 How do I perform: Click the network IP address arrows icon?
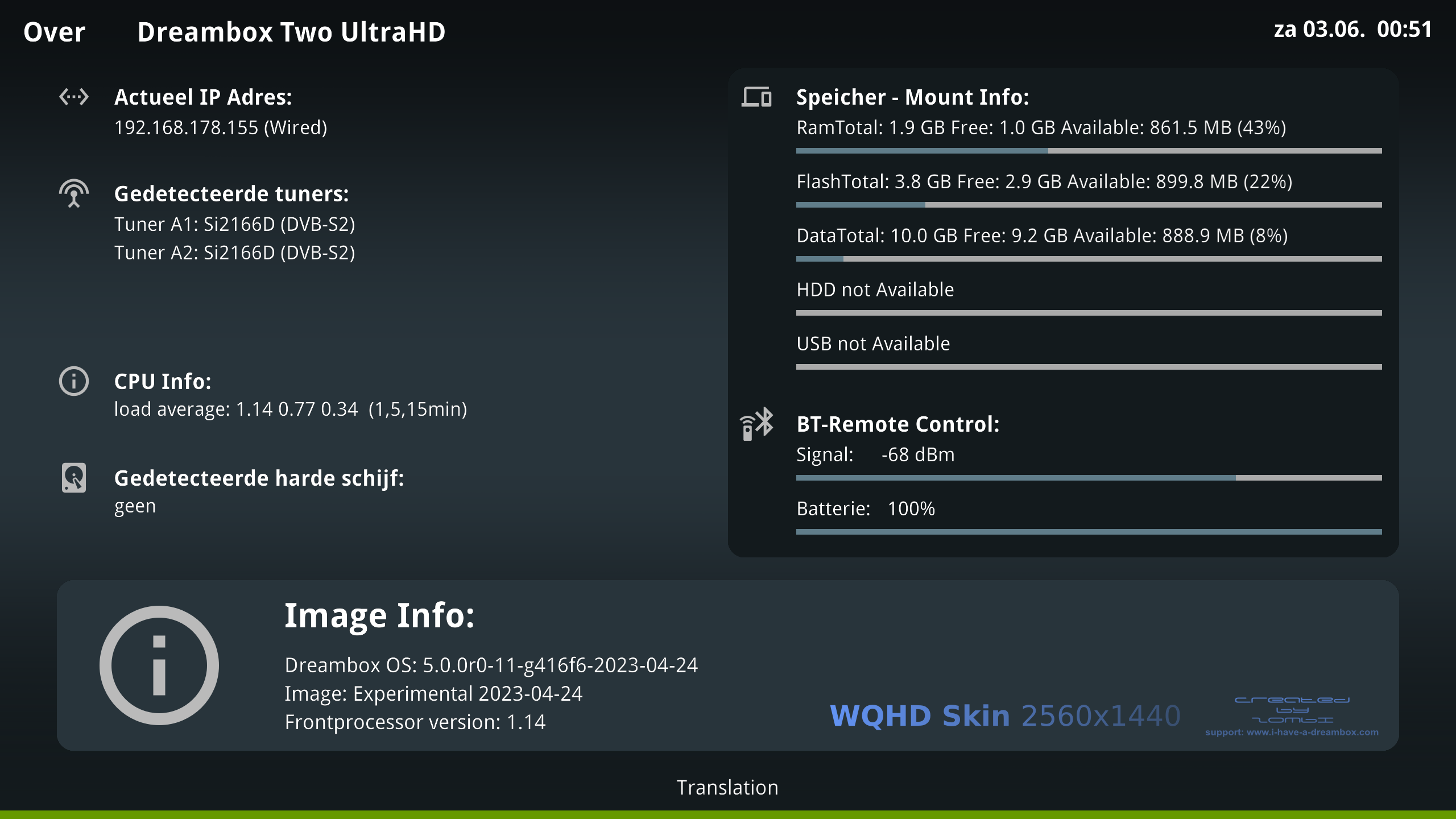[74, 97]
